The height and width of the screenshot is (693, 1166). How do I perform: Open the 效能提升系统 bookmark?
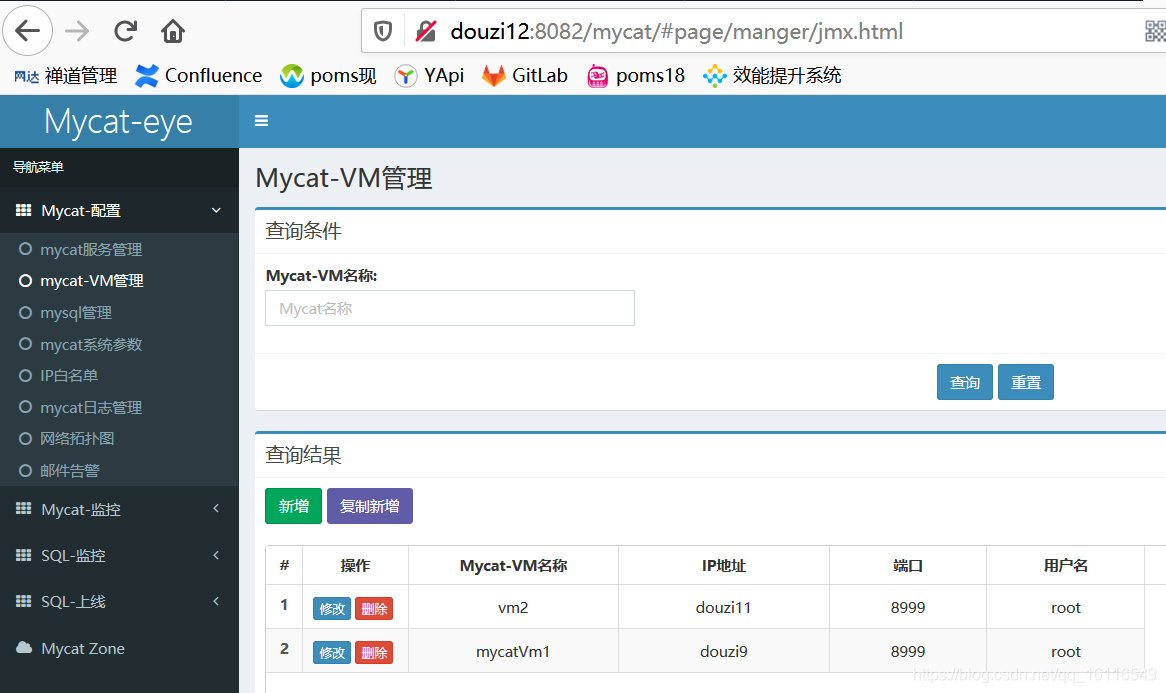pos(772,76)
